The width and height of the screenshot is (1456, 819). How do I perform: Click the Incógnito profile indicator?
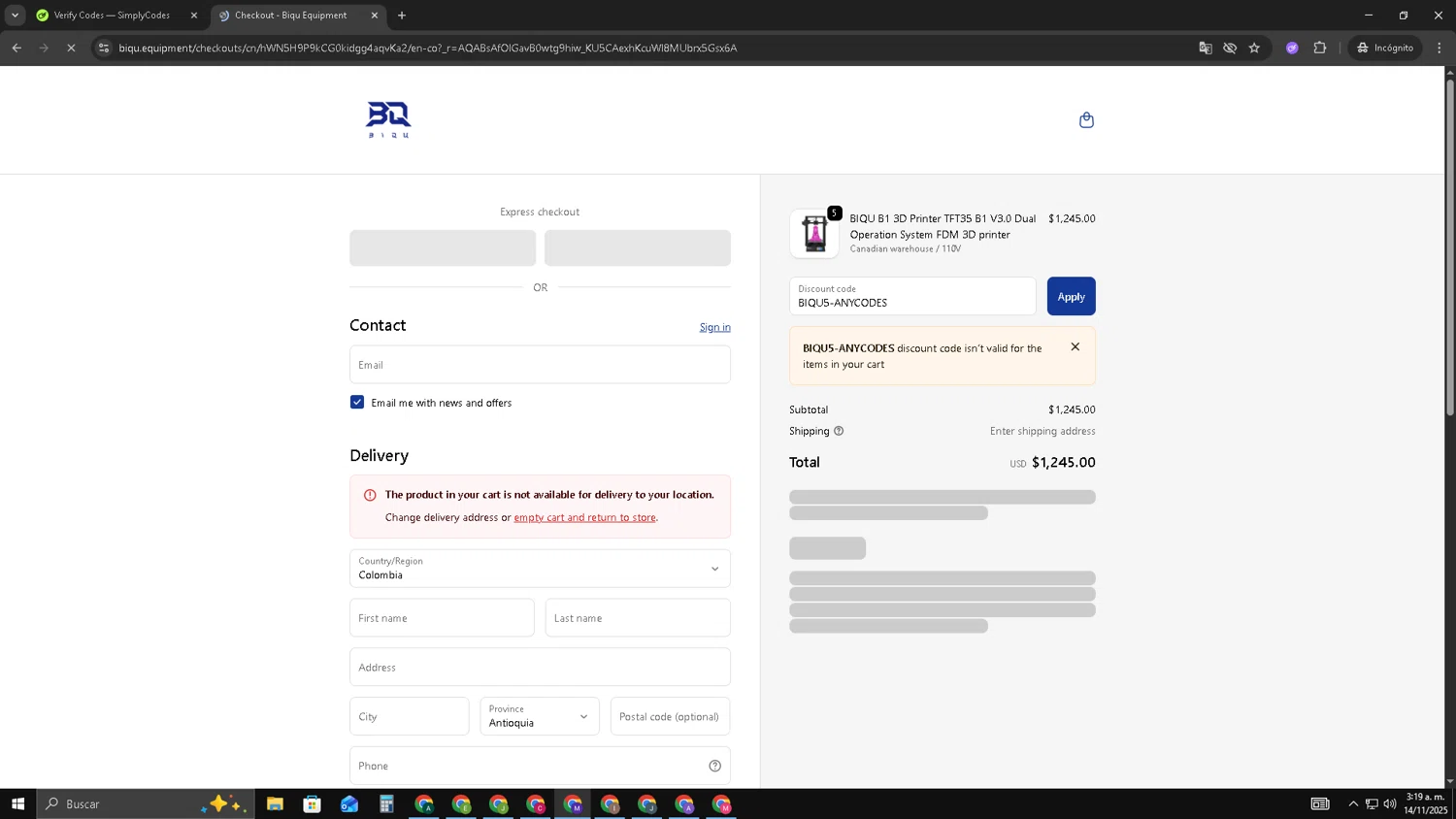[1385, 48]
